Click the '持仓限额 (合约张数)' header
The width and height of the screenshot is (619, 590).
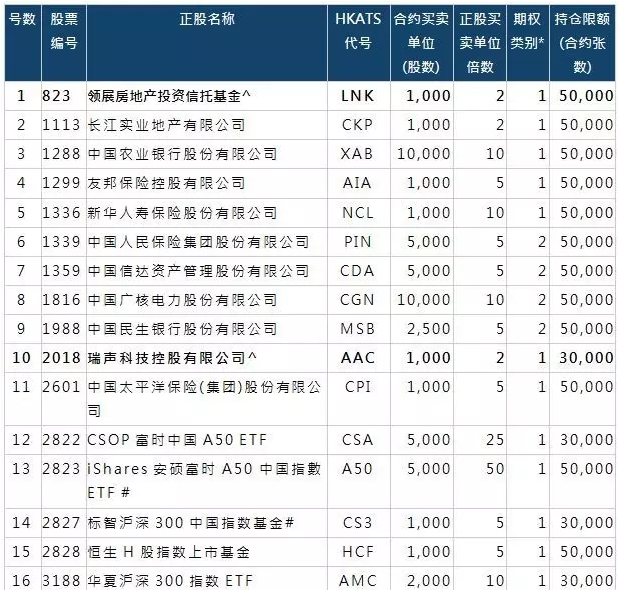[x=582, y=43]
